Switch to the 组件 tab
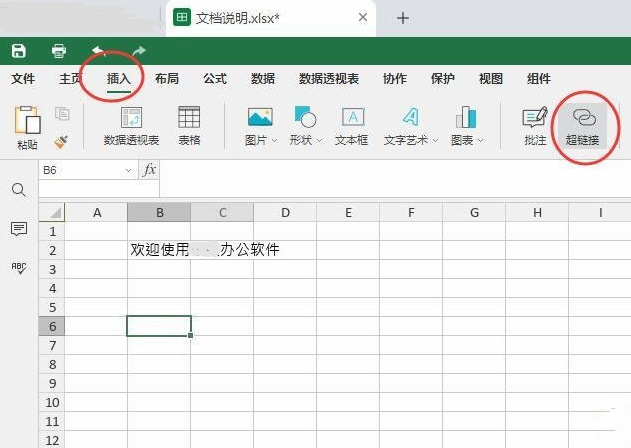Screen dimensions: 631x448 539,79
